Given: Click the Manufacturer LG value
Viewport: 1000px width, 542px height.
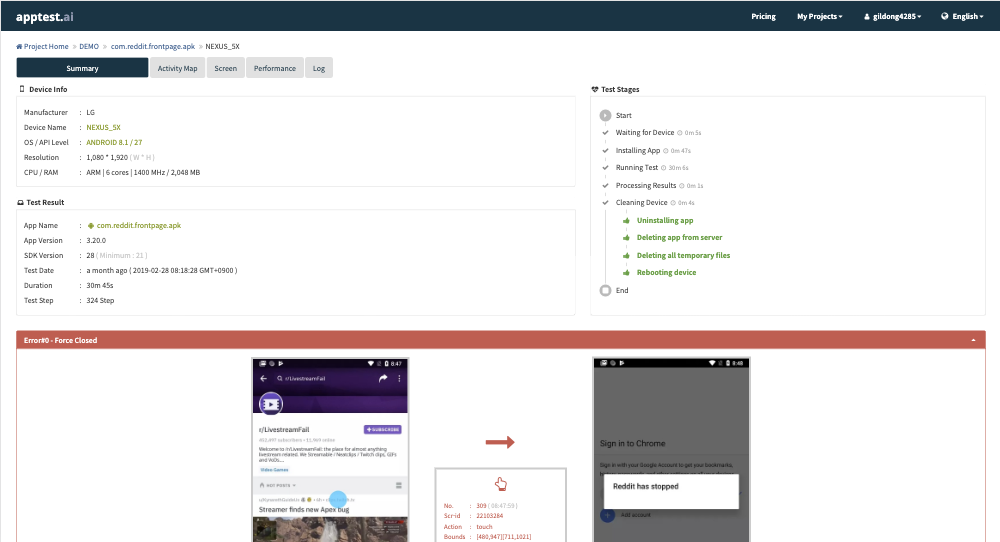Looking at the screenshot, I should point(91,113).
